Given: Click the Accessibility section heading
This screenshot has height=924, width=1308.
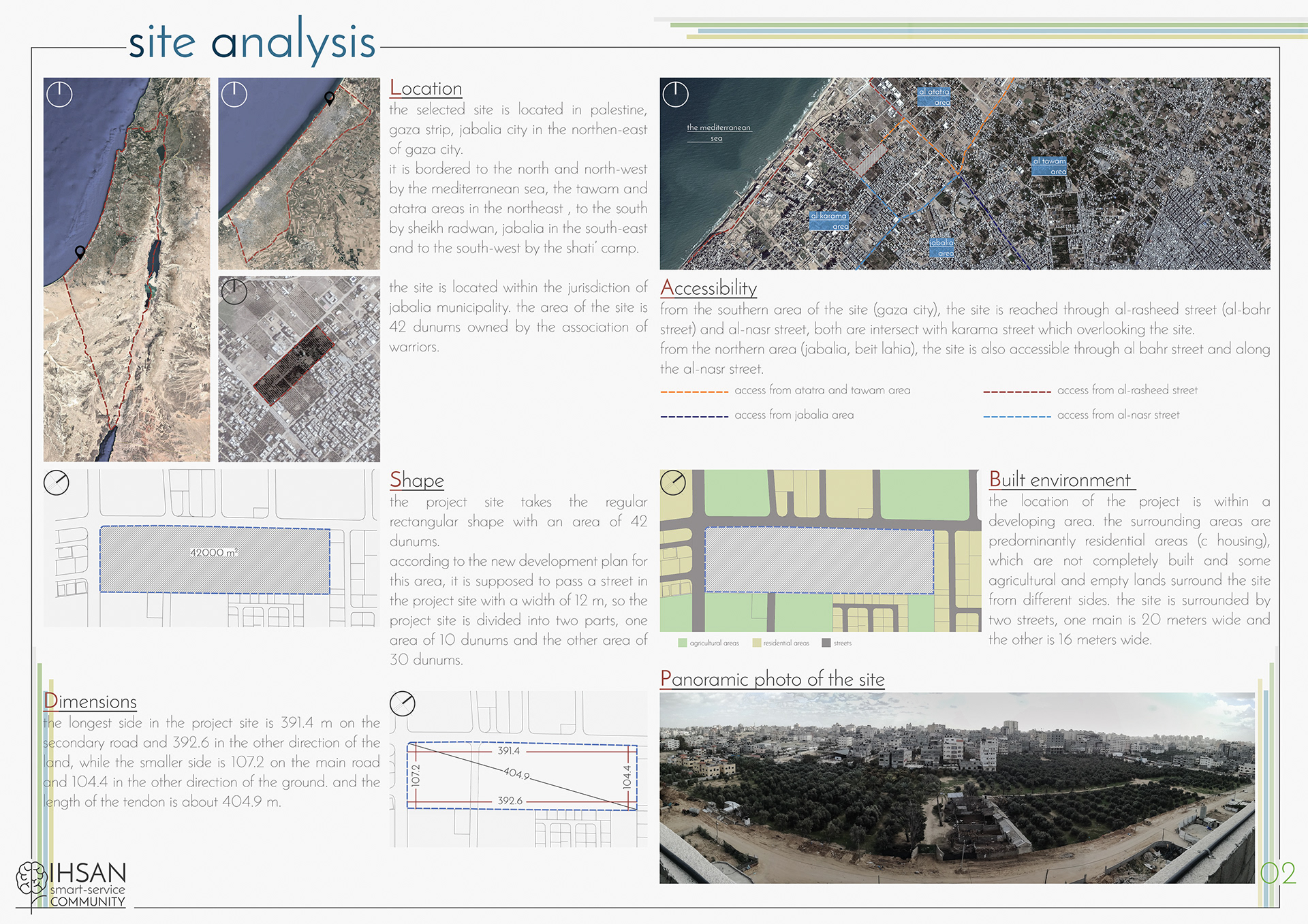Looking at the screenshot, I should pos(708,288).
